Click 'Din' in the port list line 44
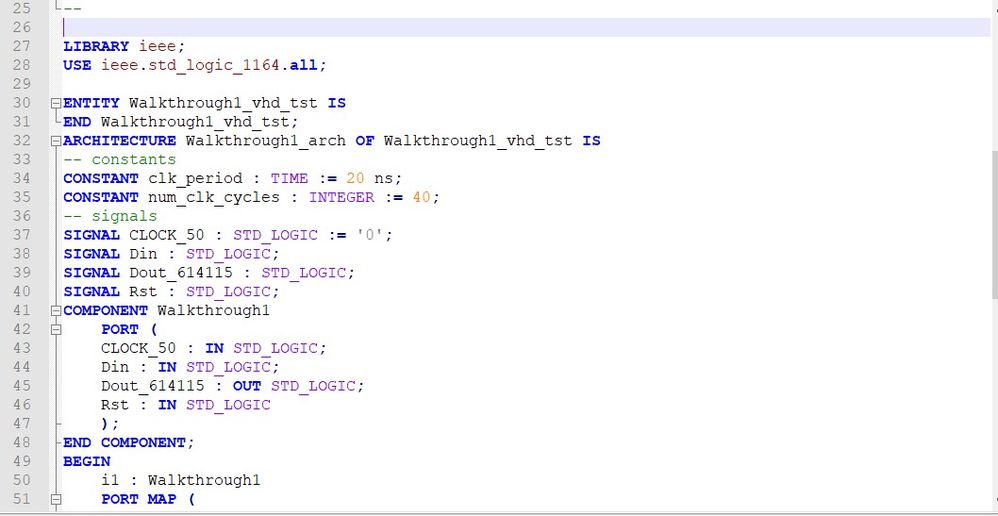The image size is (998, 516). tap(115, 368)
